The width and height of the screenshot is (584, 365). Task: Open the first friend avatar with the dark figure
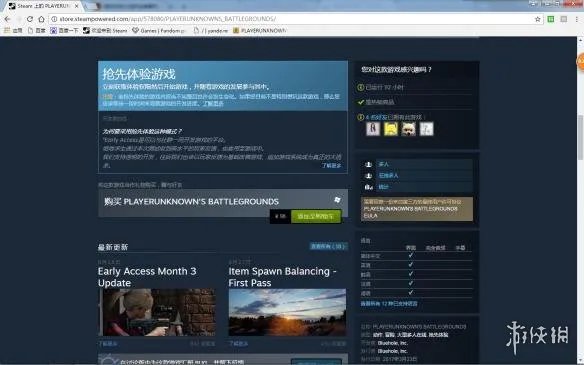click(x=373, y=129)
